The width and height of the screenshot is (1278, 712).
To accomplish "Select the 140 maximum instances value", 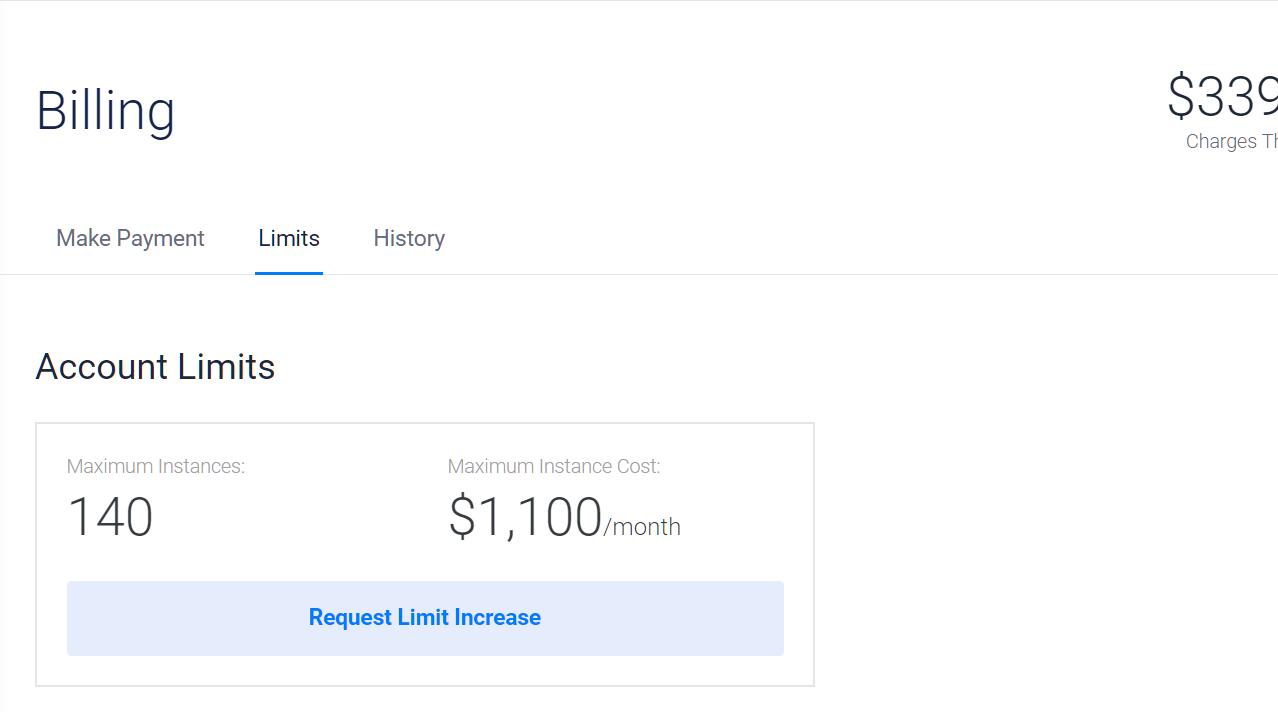I will pos(110,517).
